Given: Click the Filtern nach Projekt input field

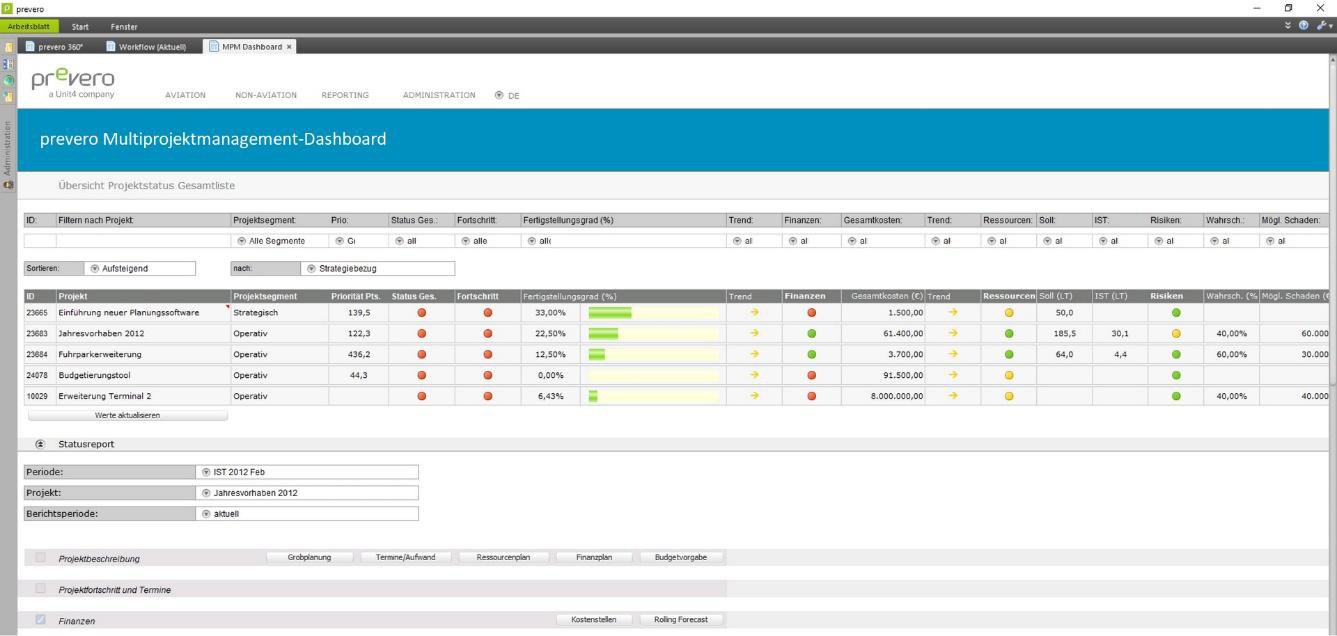Looking at the screenshot, I should click(143, 240).
